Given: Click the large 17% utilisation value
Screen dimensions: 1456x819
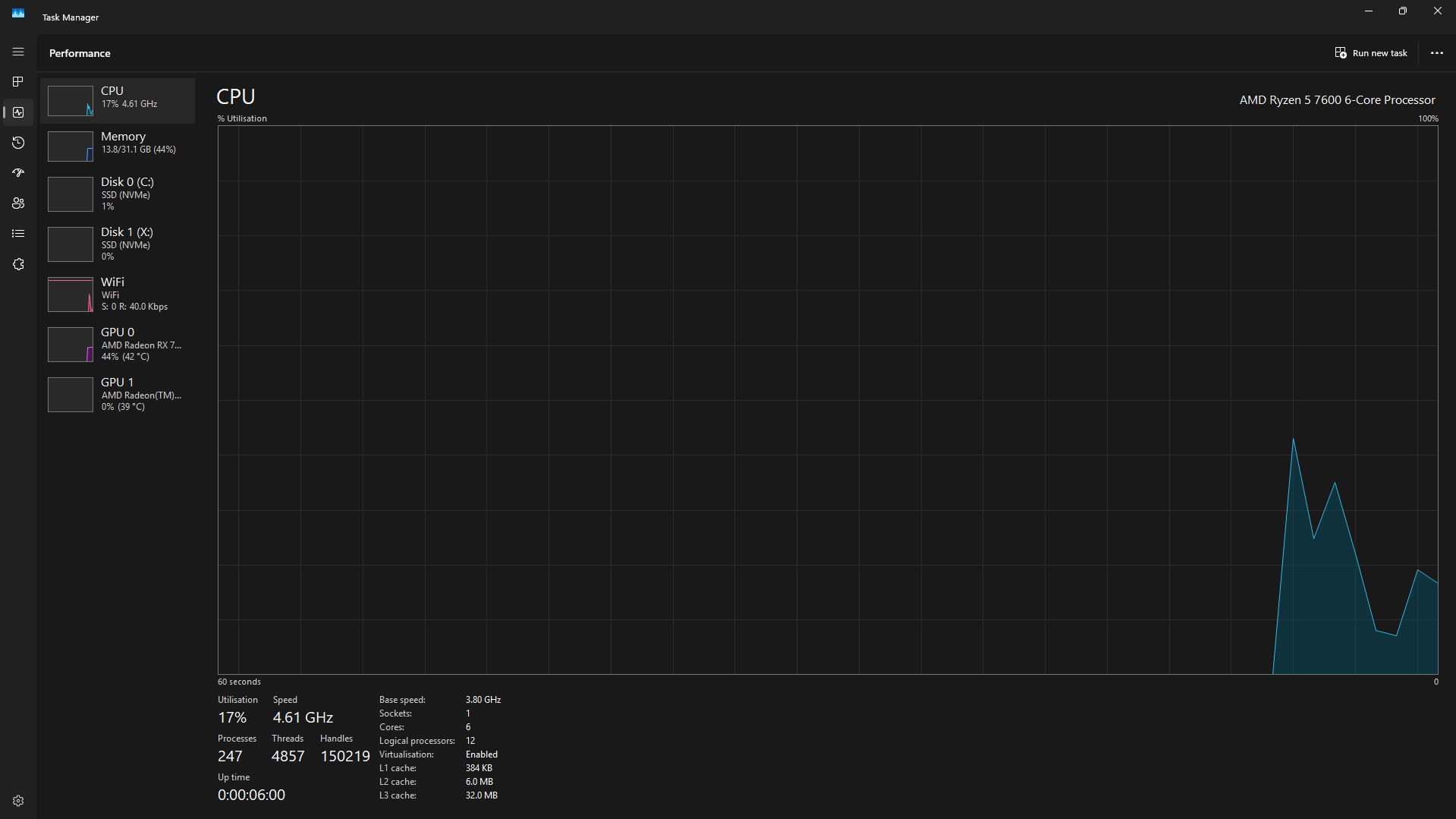Looking at the screenshot, I should (232, 717).
